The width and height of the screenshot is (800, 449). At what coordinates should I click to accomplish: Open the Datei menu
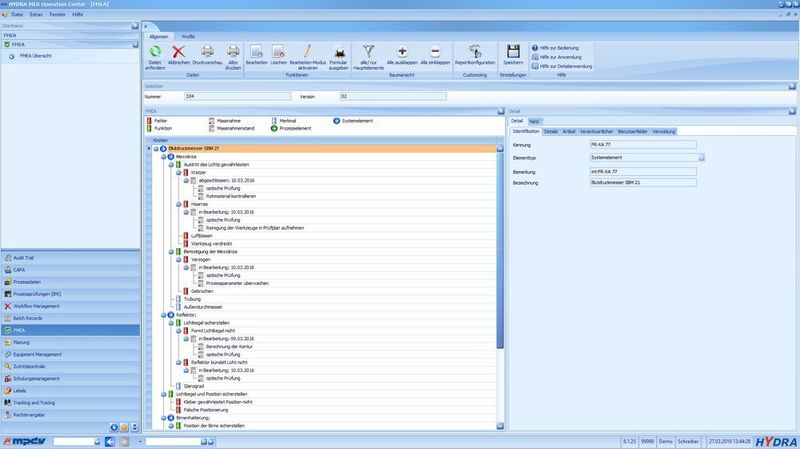17,14
